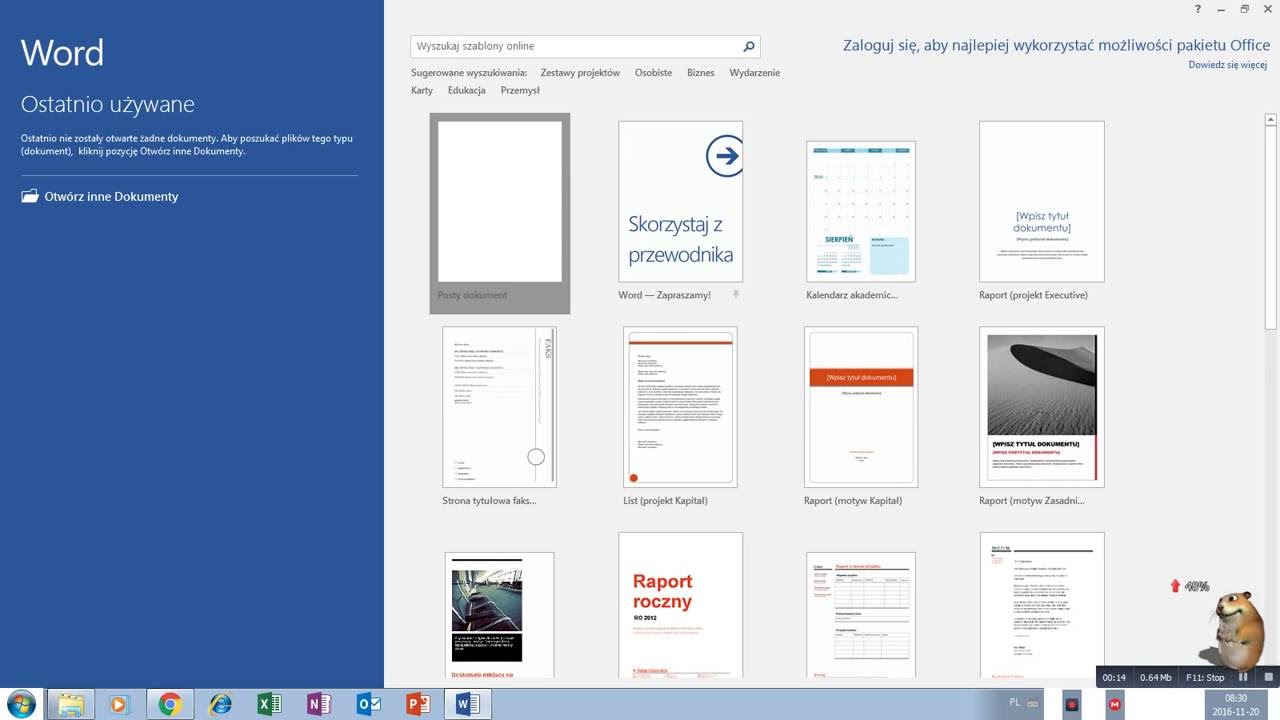Select the Osobiste suggested search

[x=653, y=73]
